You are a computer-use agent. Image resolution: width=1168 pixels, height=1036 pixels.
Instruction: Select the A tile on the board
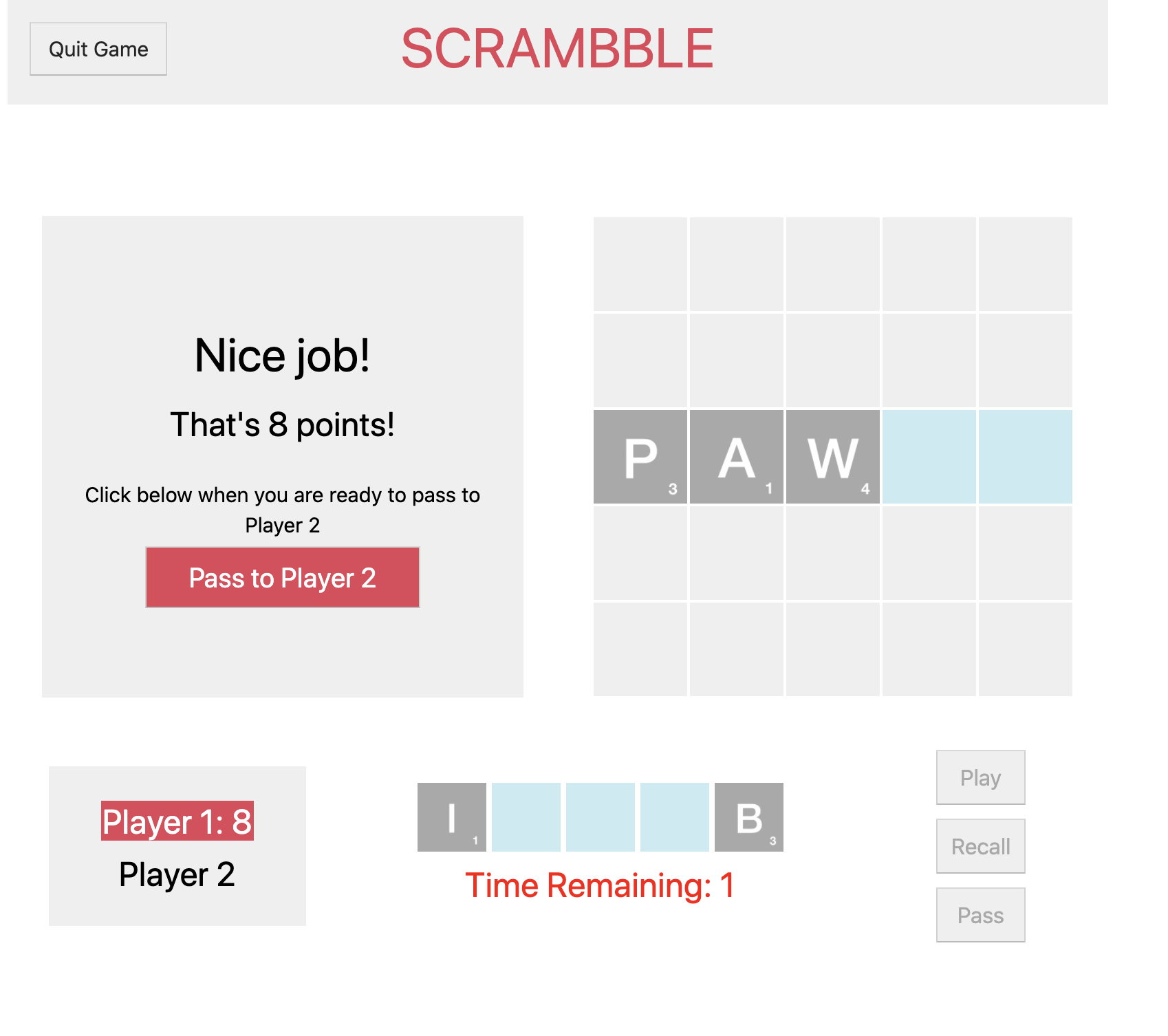pos(737,457)
